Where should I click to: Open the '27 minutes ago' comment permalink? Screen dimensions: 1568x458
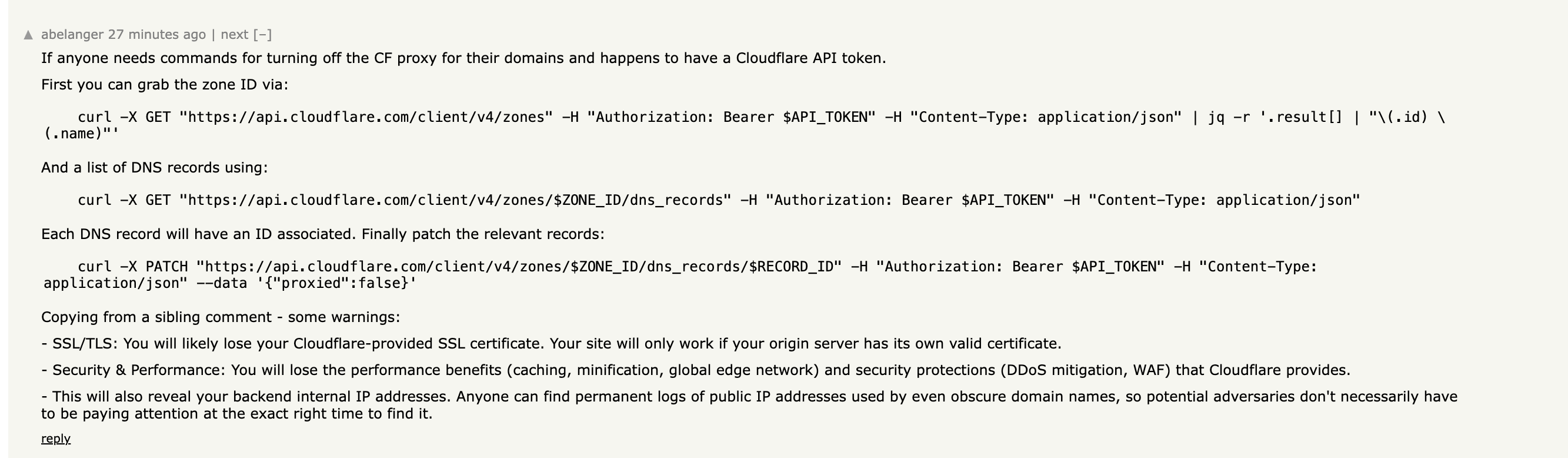click(157, 35)
